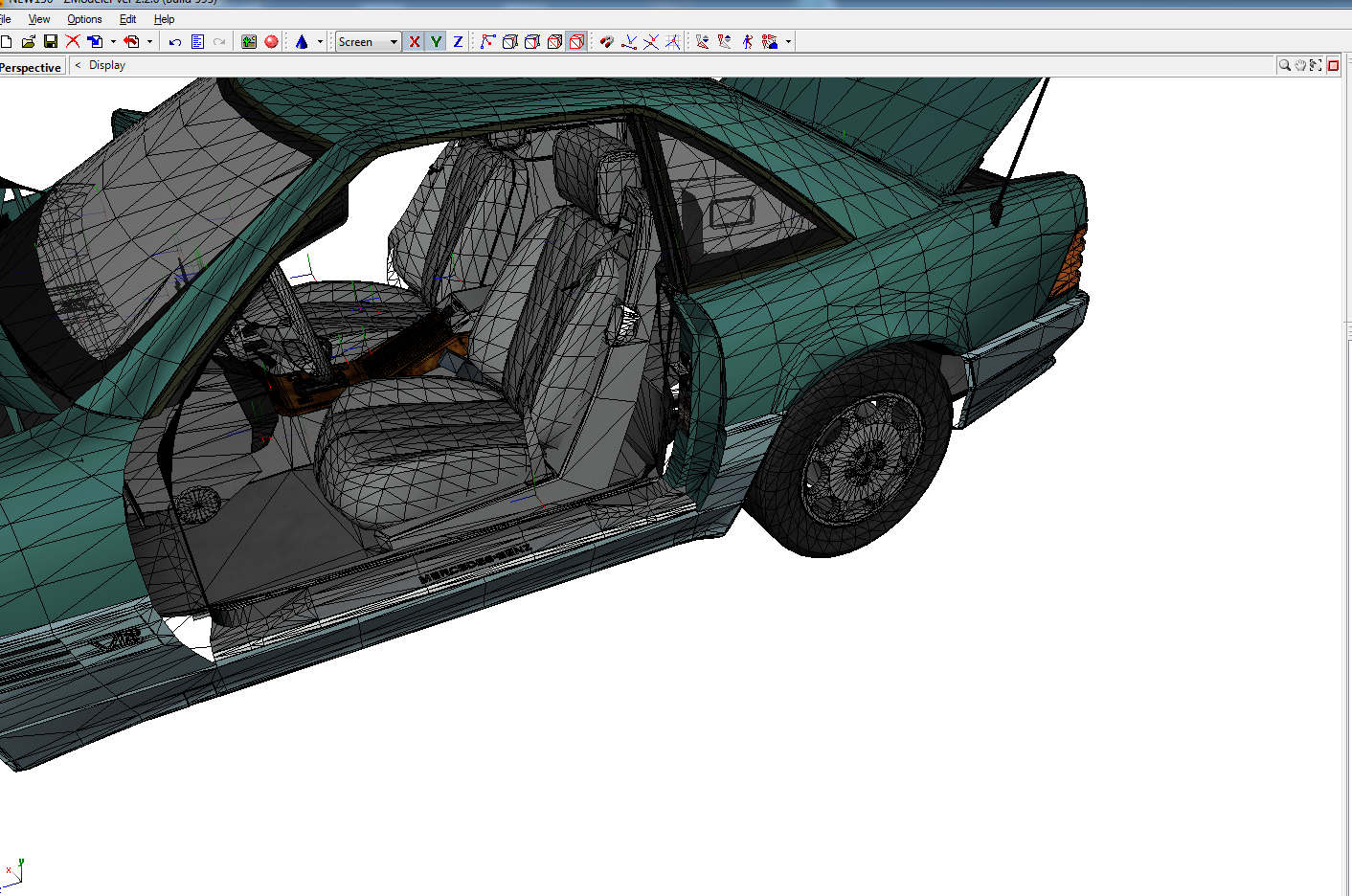Click the blue cone pivot icon
This screenshot has width=1352, height=896.
(x=302, y=42)
